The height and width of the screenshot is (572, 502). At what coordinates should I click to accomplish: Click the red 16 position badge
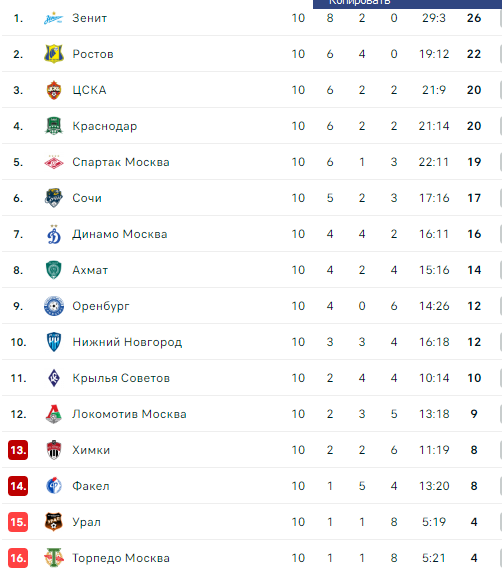(18, 558)
